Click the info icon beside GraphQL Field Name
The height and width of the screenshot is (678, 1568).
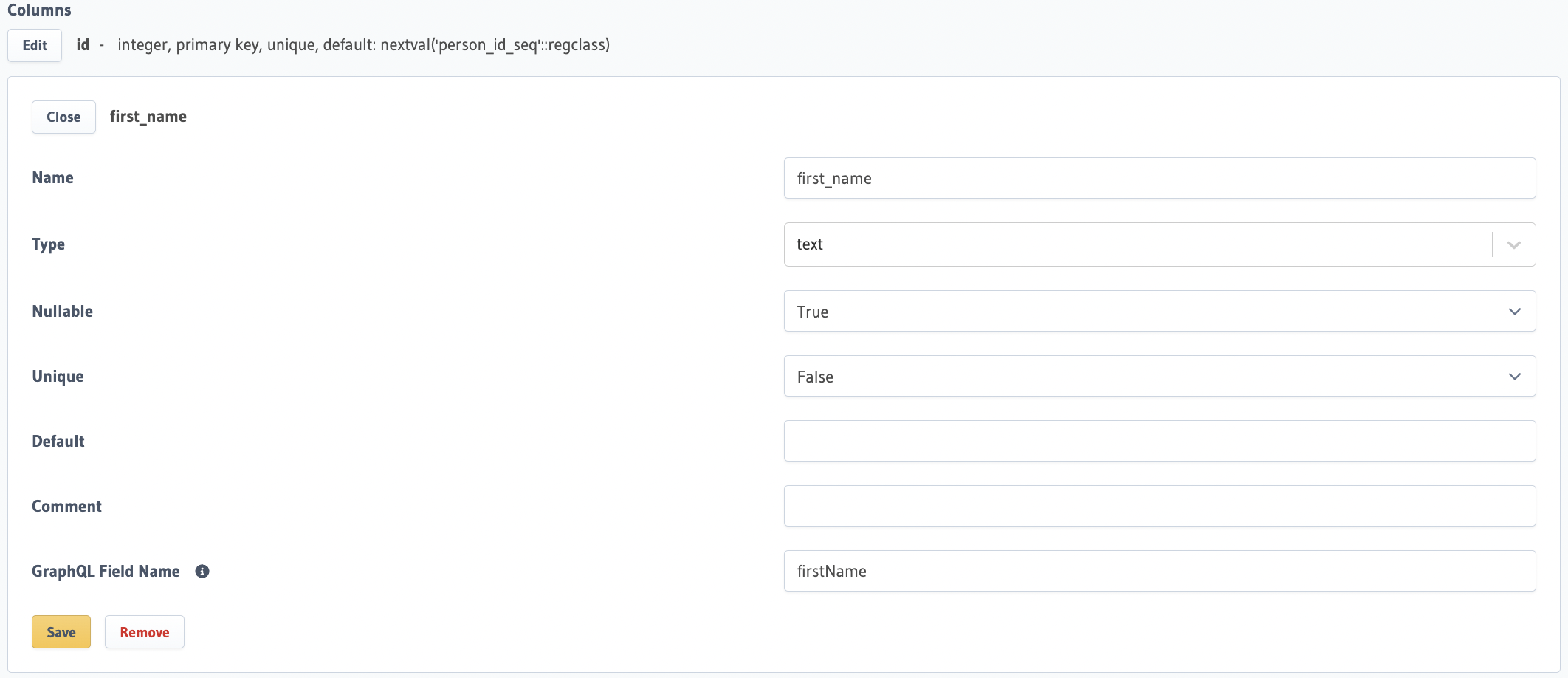coord(202,571)
